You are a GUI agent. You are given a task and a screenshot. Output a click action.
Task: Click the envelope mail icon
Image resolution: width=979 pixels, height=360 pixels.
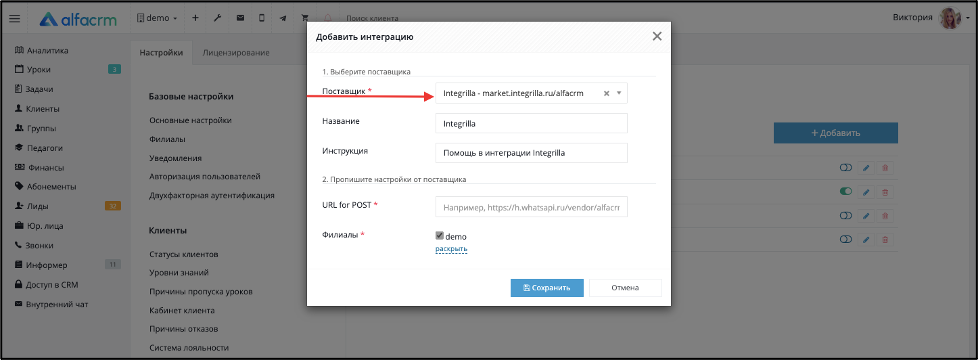tap(240, 18)
